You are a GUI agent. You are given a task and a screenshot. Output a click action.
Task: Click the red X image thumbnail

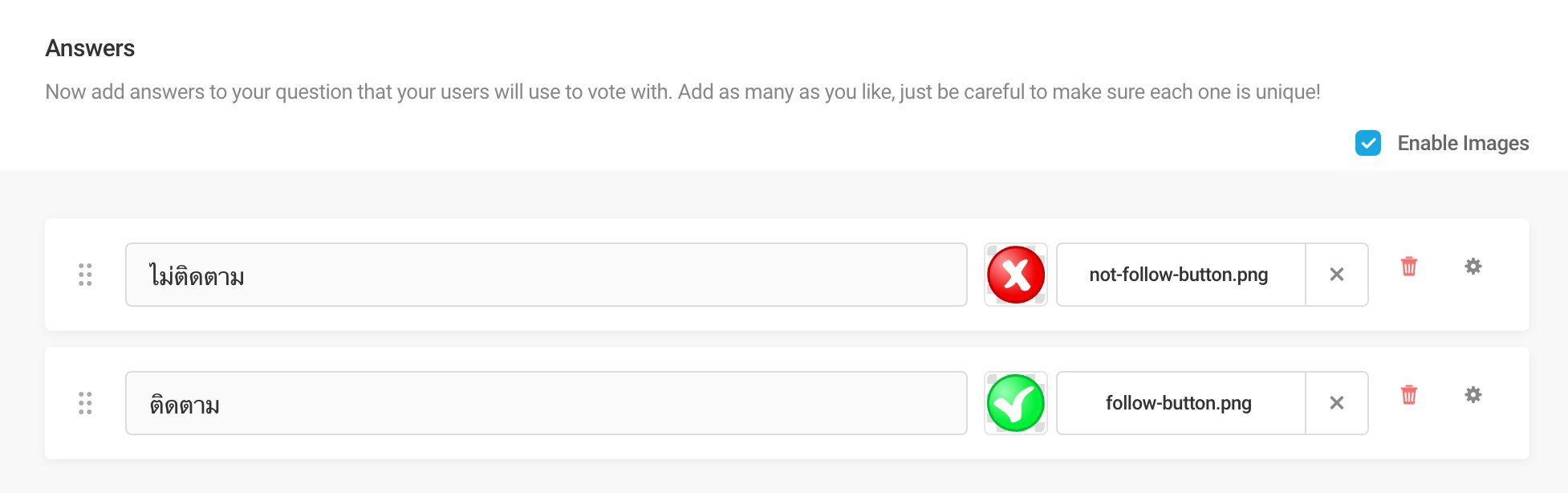point(1016,275)
